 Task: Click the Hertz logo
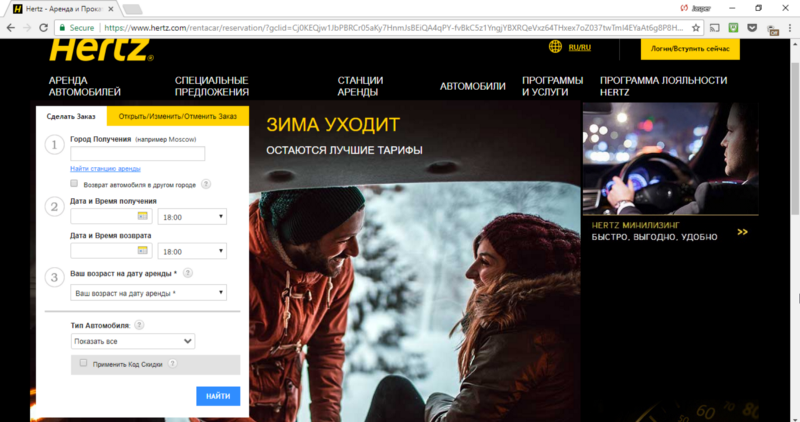click(101, 51)
